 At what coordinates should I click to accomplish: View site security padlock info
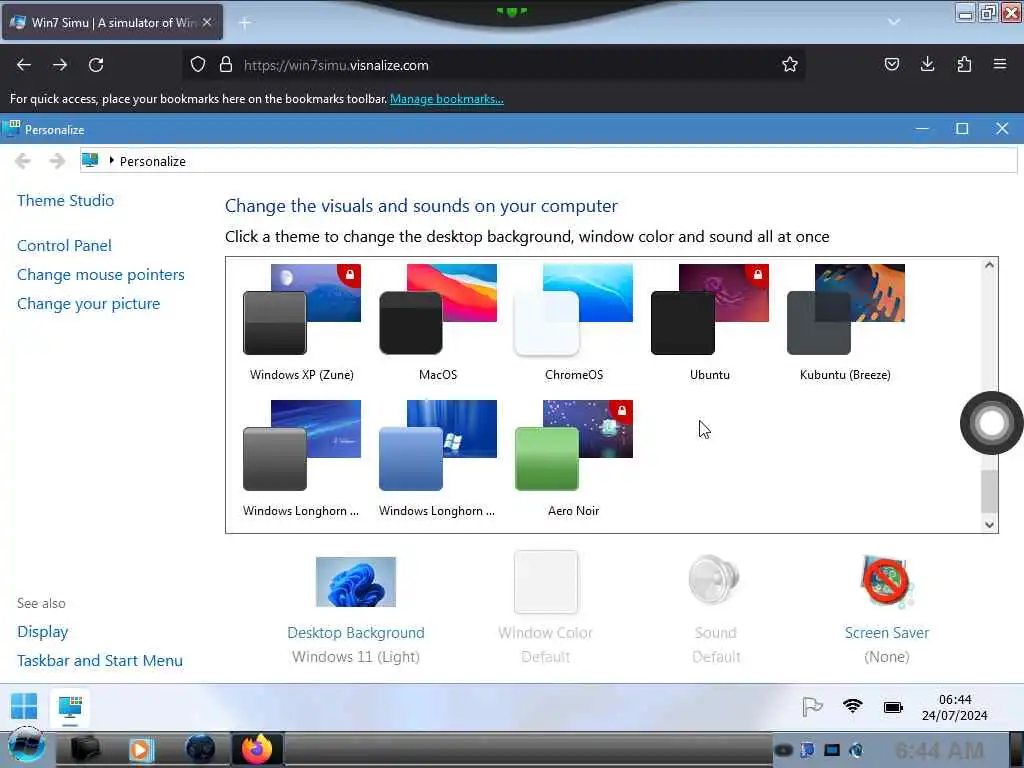[x=226, y=65]
